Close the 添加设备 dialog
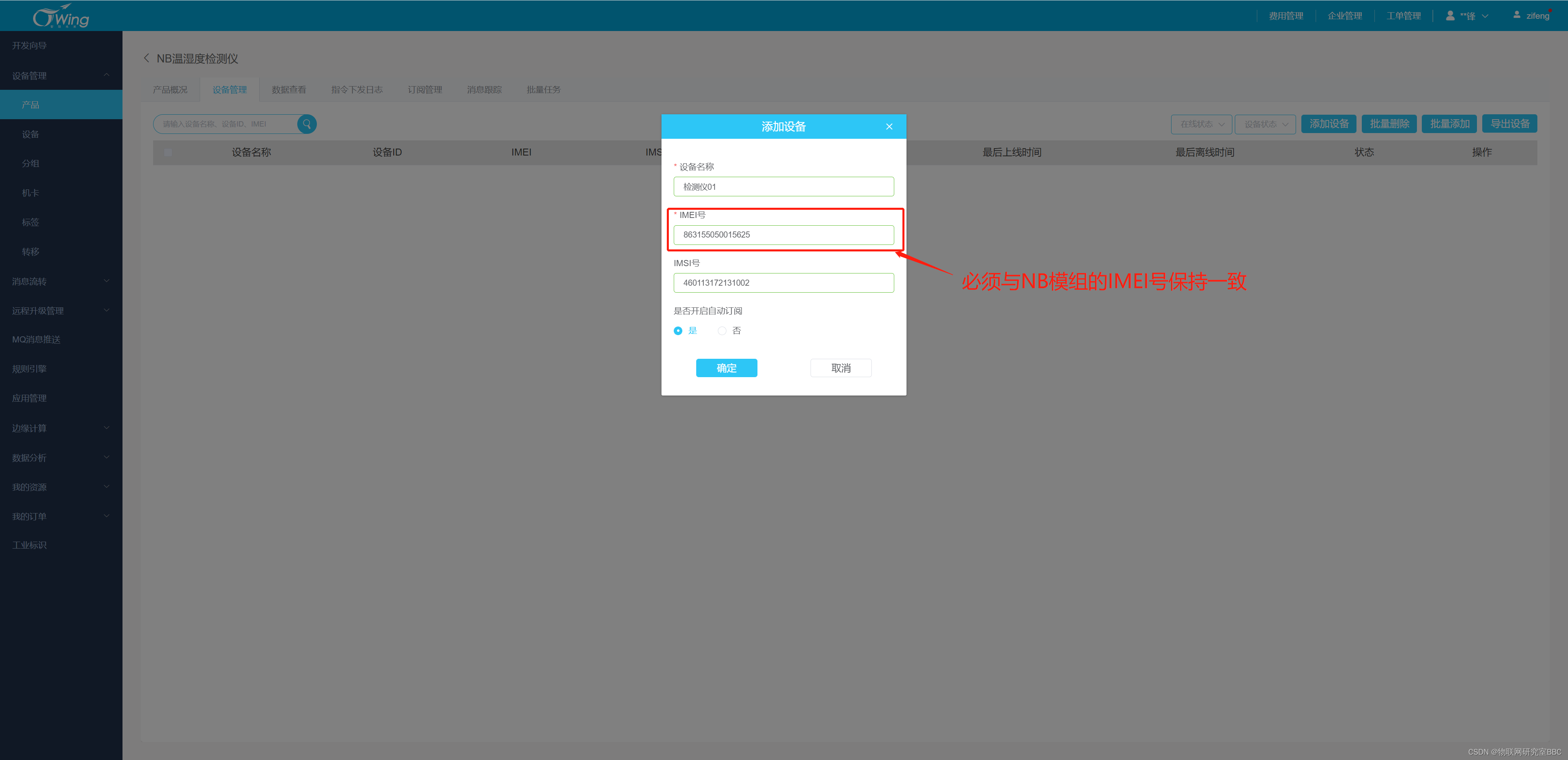 pos(889,127)
